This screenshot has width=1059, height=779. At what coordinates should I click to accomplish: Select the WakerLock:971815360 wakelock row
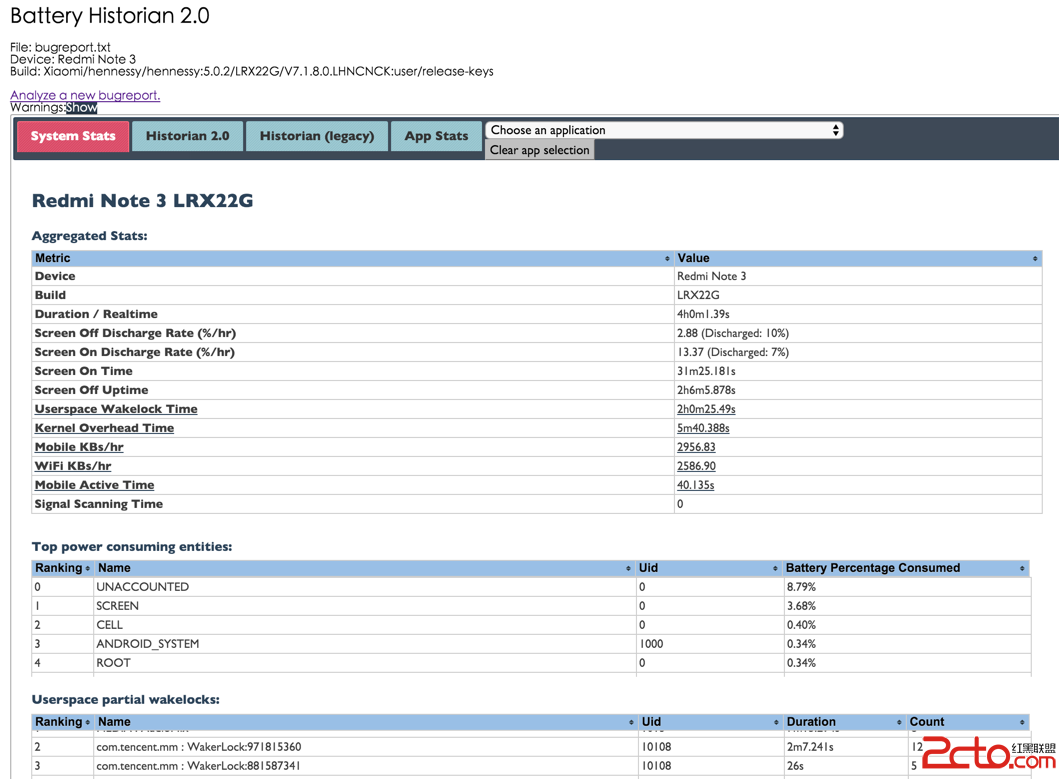point(199,747)
